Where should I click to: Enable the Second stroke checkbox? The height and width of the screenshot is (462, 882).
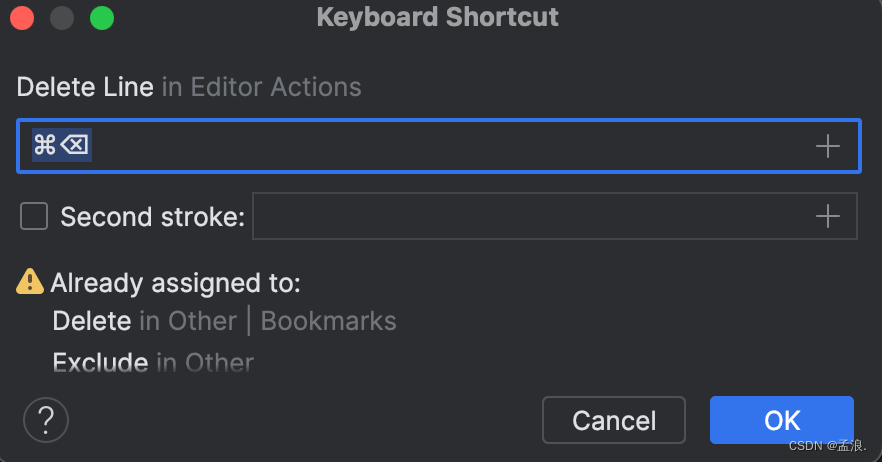coord(34,216)
